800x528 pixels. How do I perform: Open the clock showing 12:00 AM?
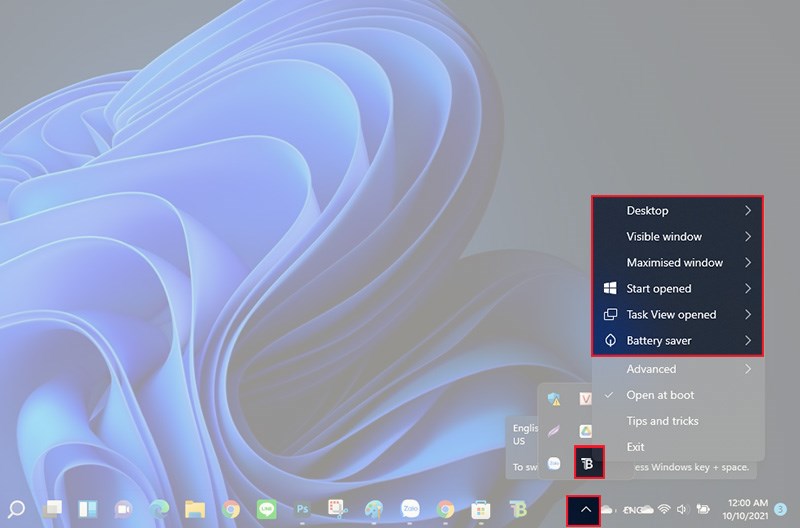click(745, 509)
